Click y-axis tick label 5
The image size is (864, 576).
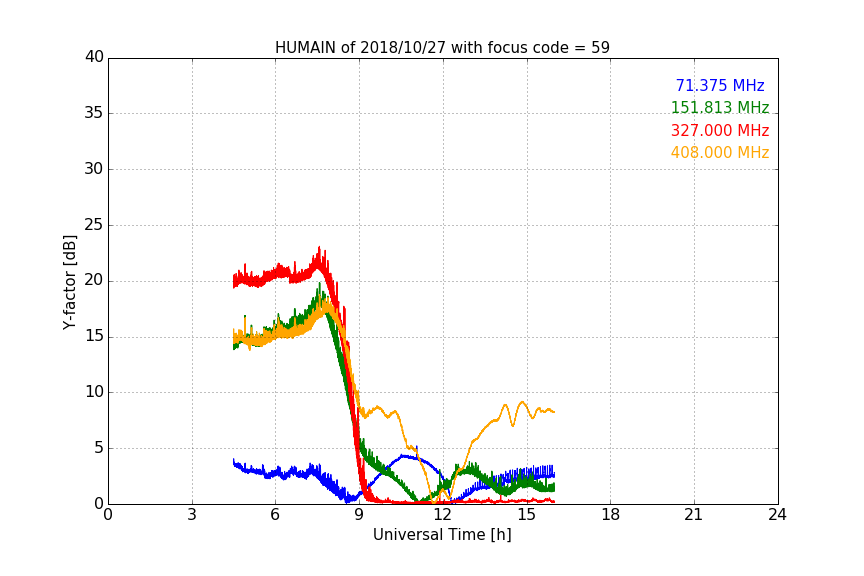click(x=99, y=448)
